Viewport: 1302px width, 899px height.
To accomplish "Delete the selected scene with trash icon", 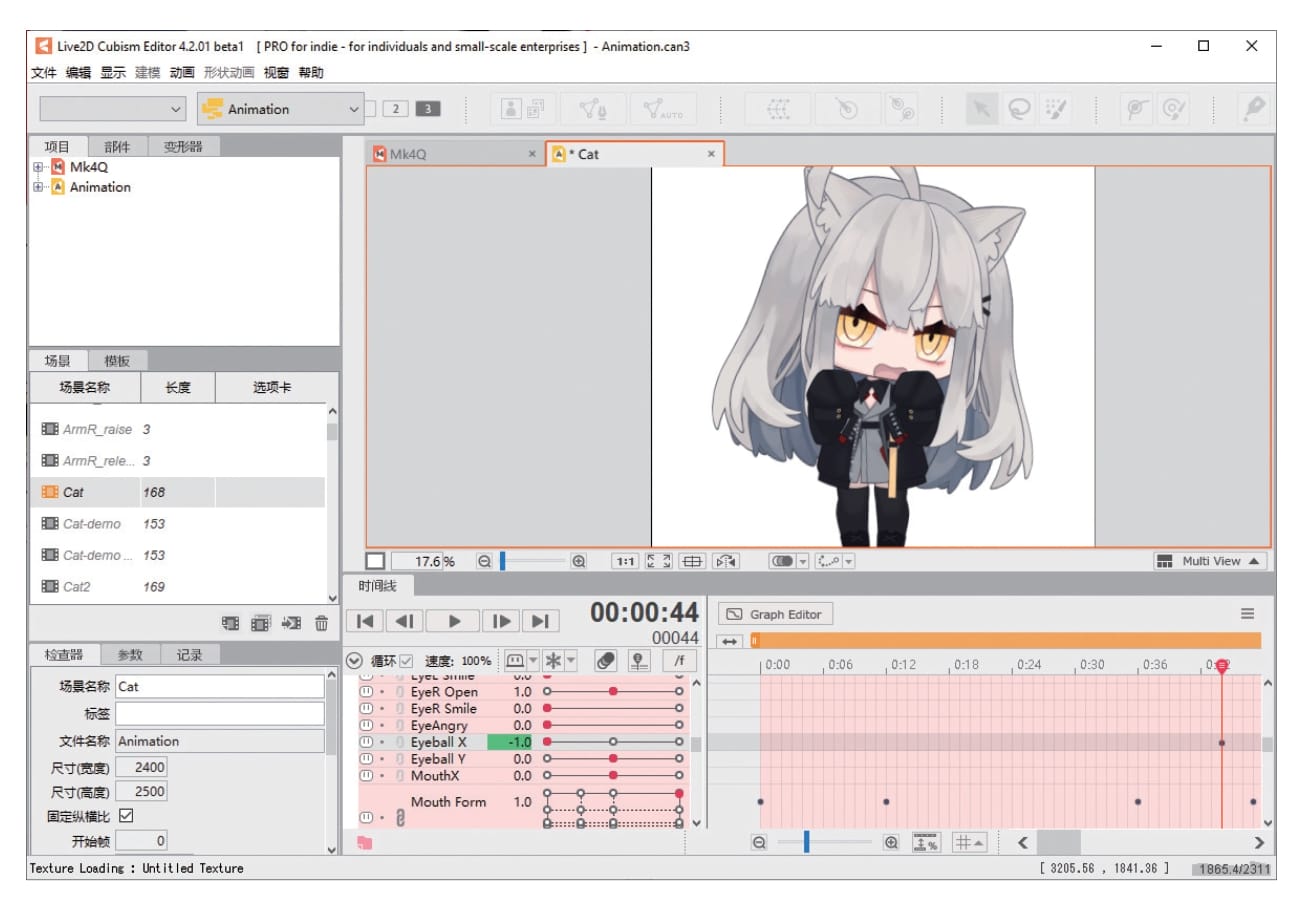I will (322, 623).
